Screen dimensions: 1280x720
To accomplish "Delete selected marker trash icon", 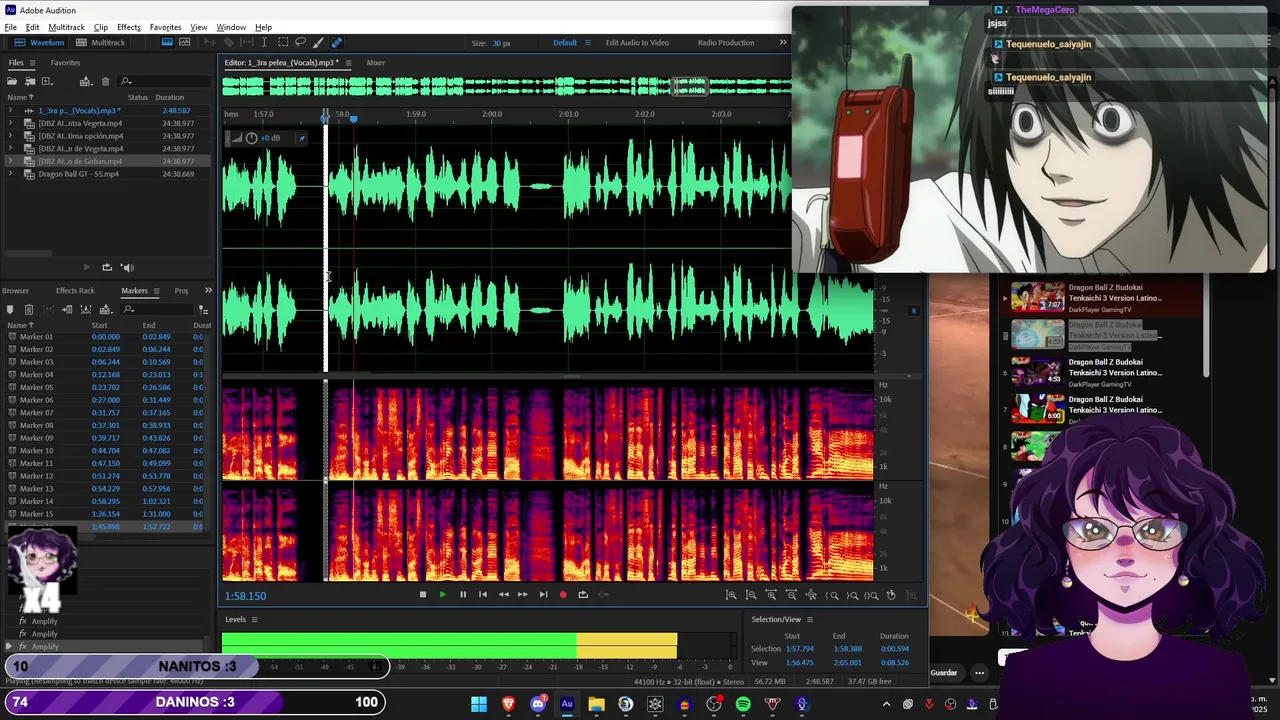I will pyautogui.click(x=28, y=310).
